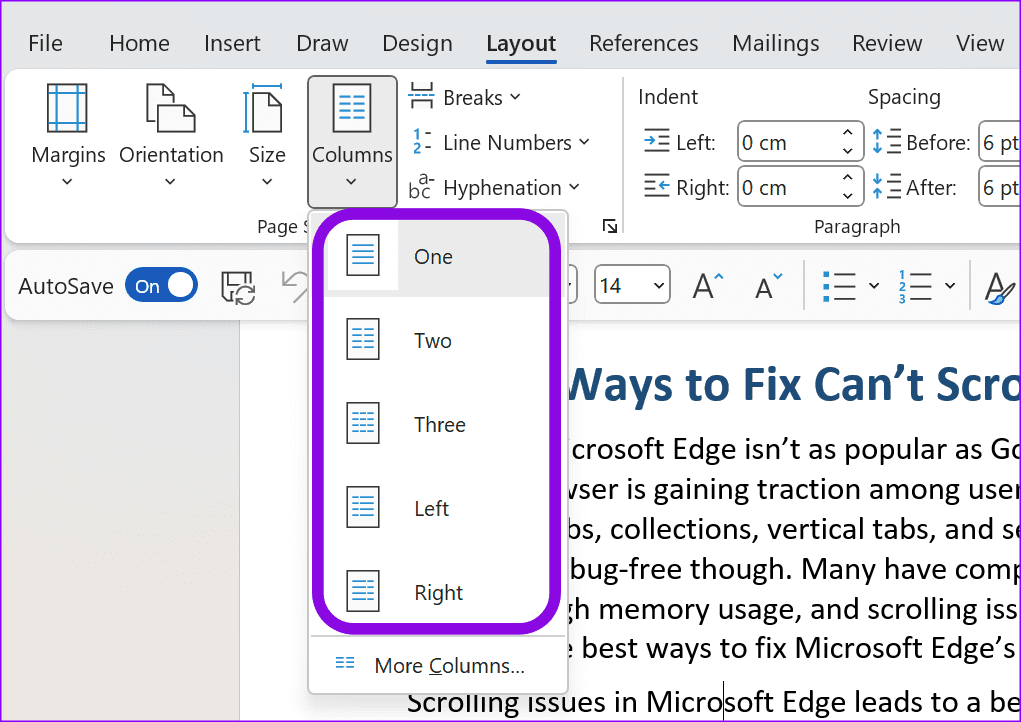
Task: Open the Orientation options
Action: (x=171, y=135)
